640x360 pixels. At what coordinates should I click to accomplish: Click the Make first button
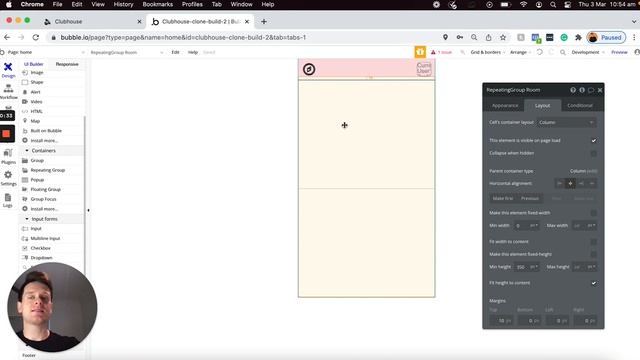click(x=503, y=198)
